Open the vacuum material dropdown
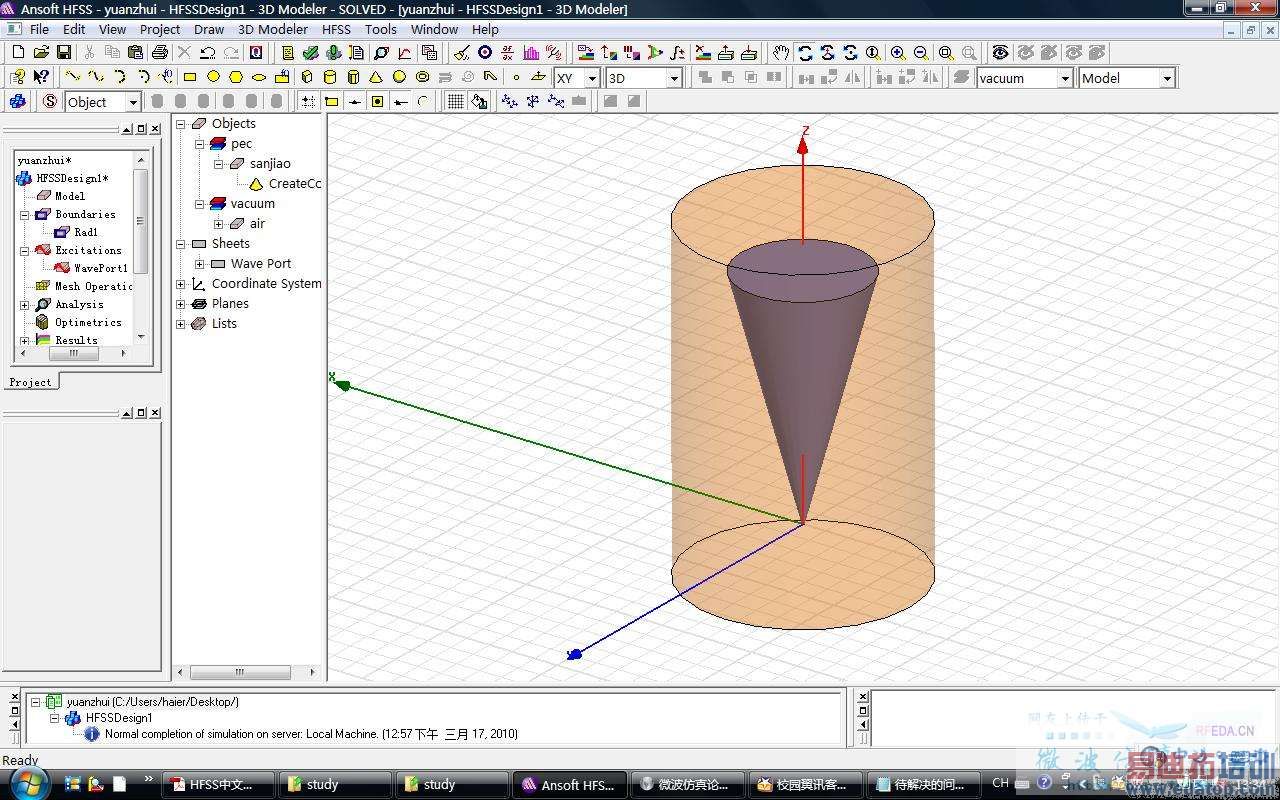This screenshot has width=1280, height=800. (1064, 78)
